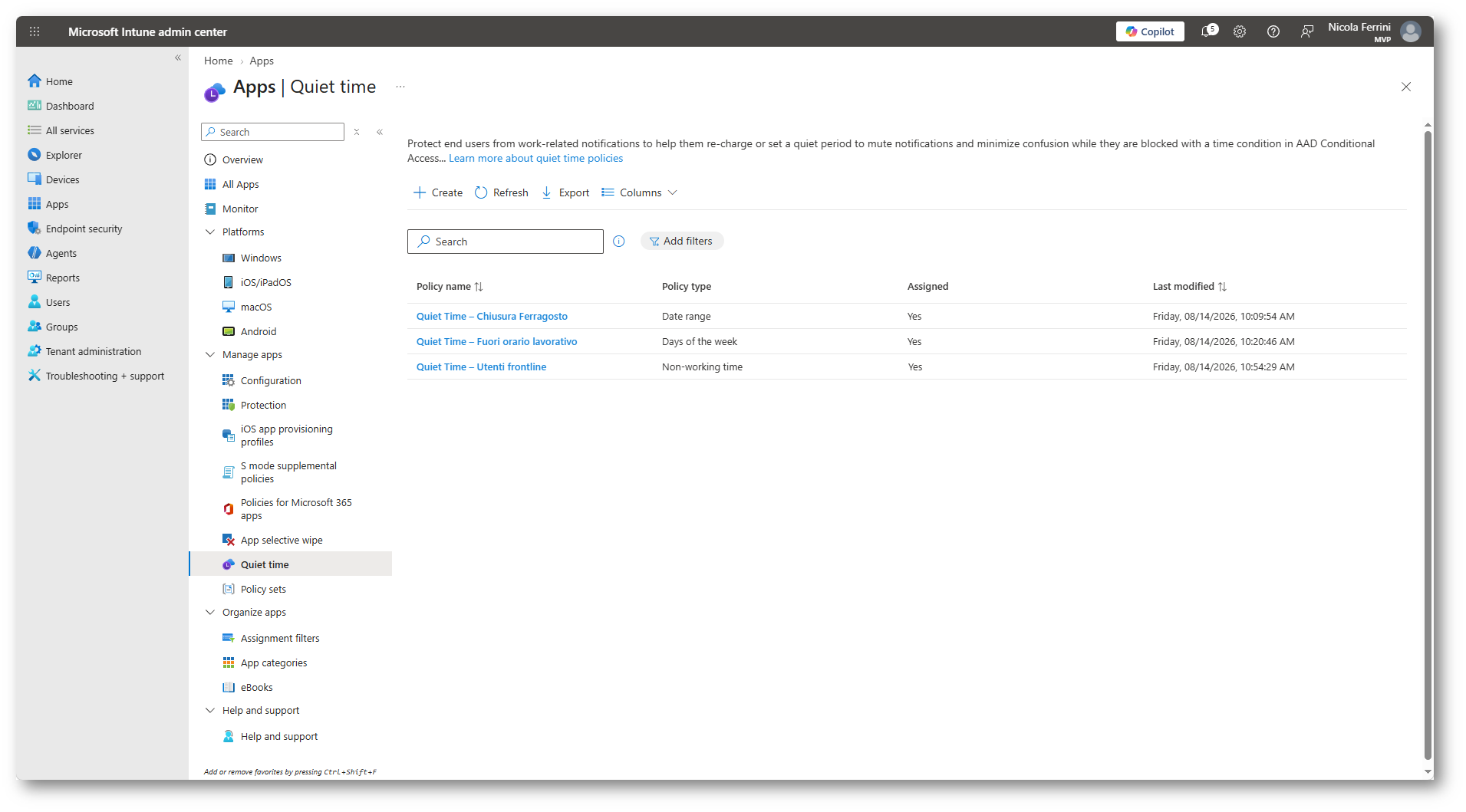Open the Columns dropdown
Viewport: 1466px width, 812px height.
pos(640,192)
